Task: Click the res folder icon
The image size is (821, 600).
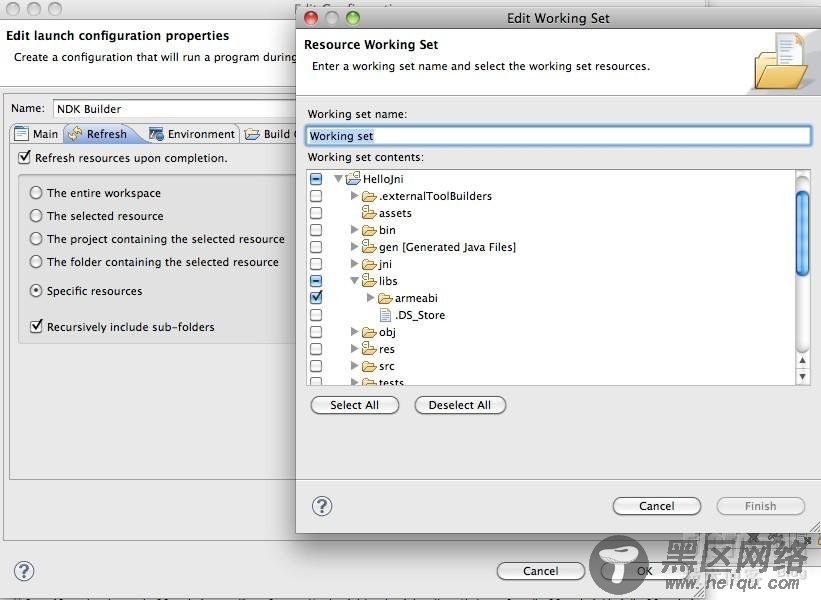Action: click(369, 349)
